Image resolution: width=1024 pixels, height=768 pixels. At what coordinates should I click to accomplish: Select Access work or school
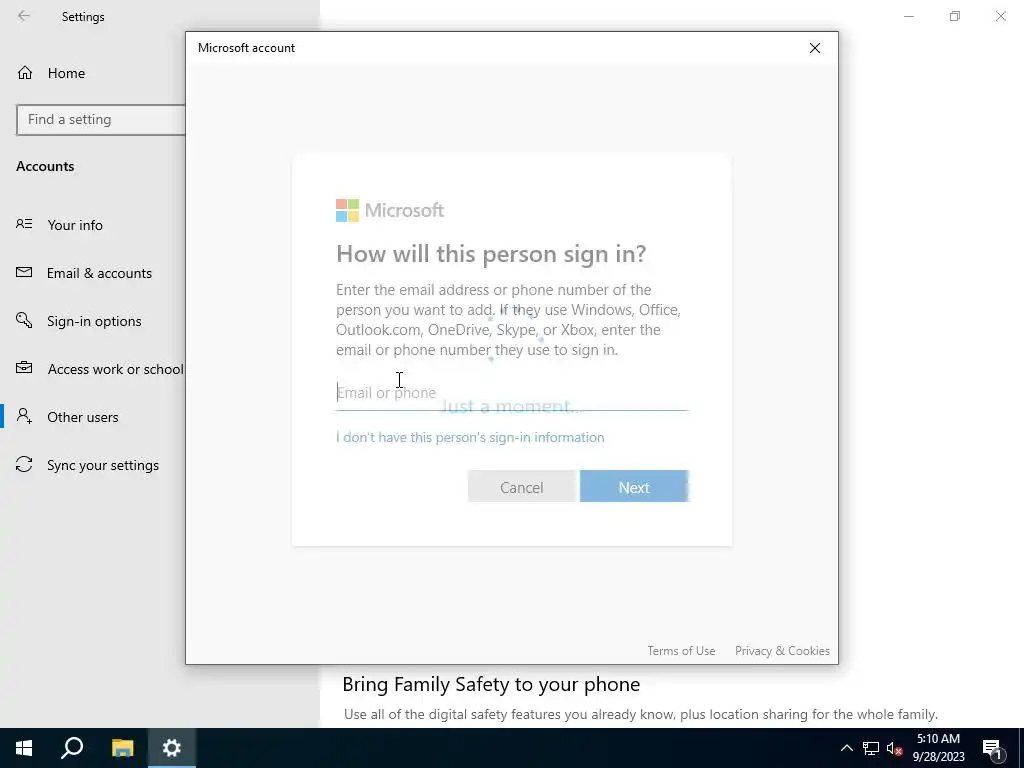click(115, 369)
